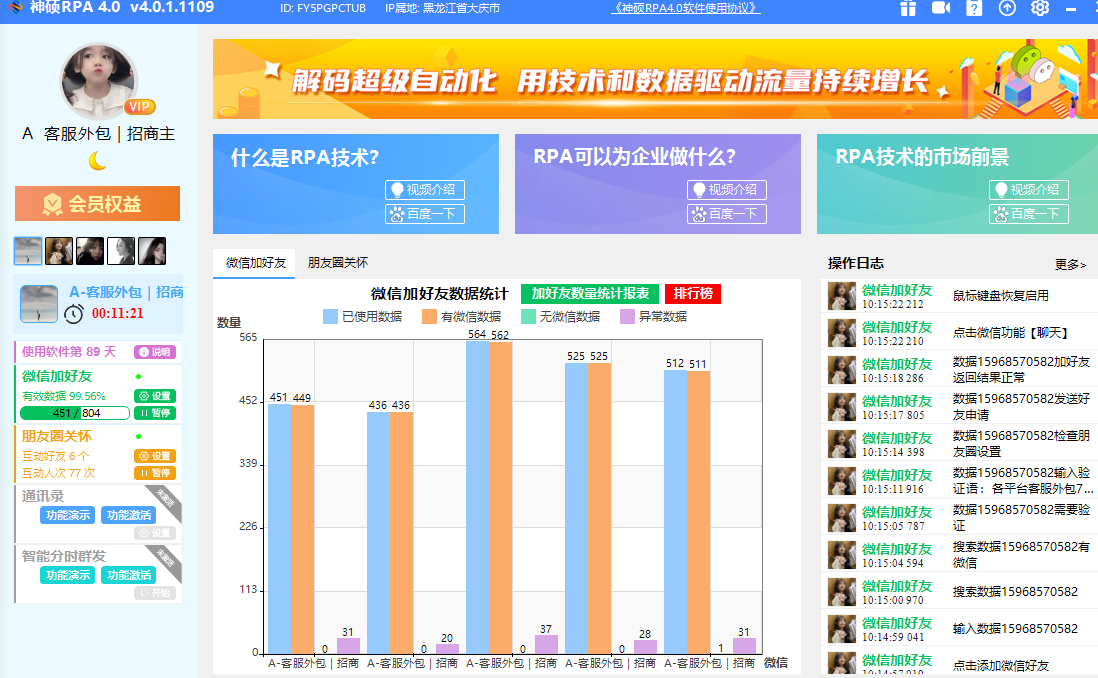
Task: Click the 无微信数据 green legend swatch
Action: 529,317
